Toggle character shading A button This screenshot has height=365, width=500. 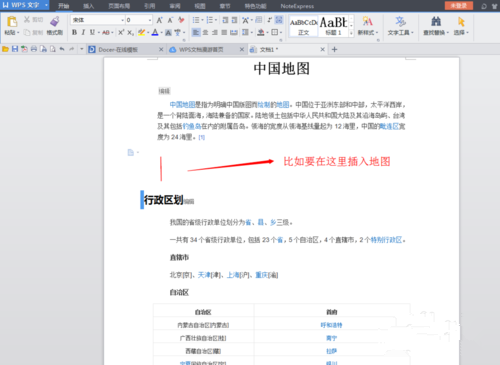coord(168,32)
